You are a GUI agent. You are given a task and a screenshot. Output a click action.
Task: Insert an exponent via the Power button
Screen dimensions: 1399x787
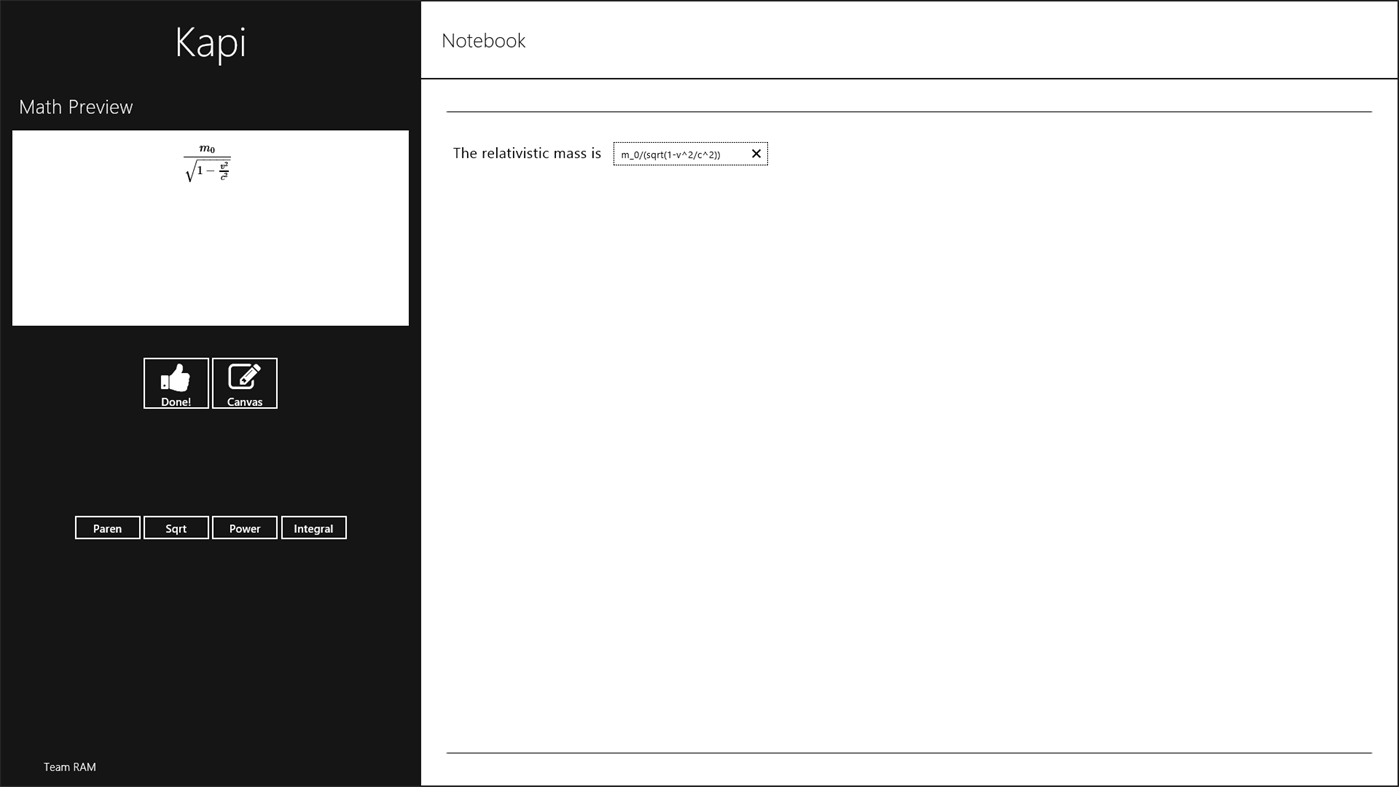(x=244, y=527)
